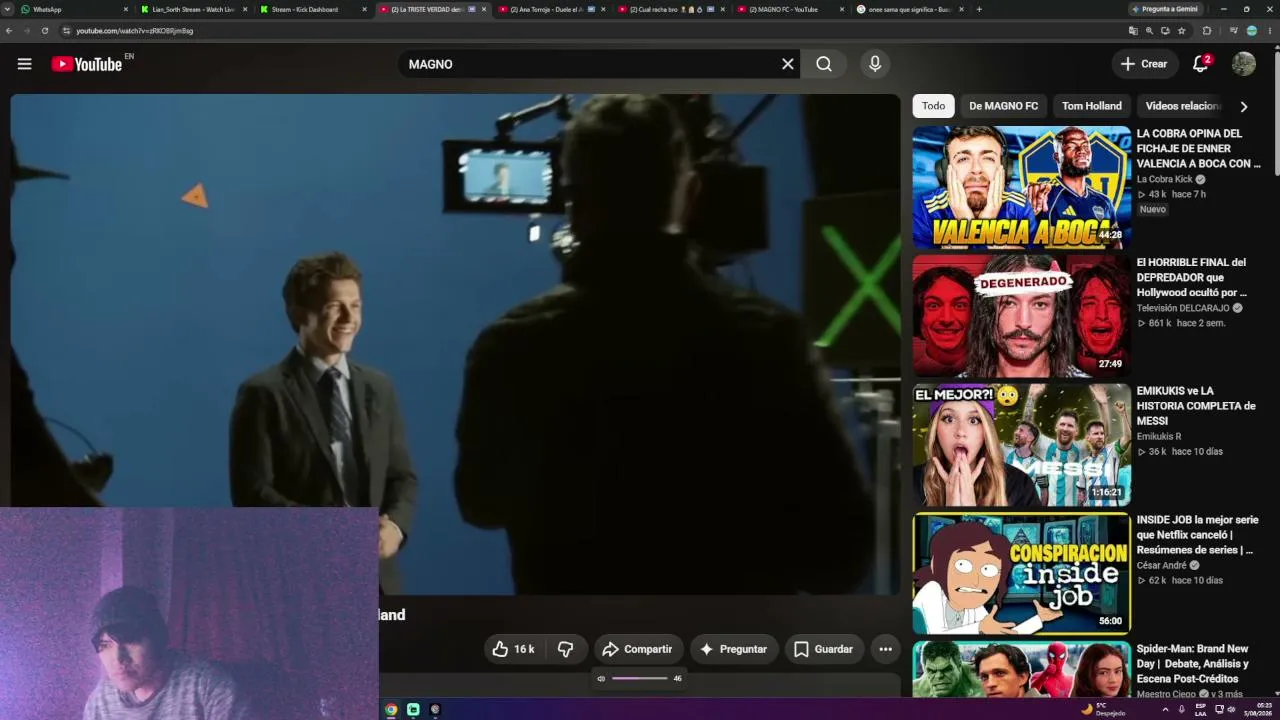Go to the YouTube home logo
The image size is (1280, 720).
(x=87, y=64)
